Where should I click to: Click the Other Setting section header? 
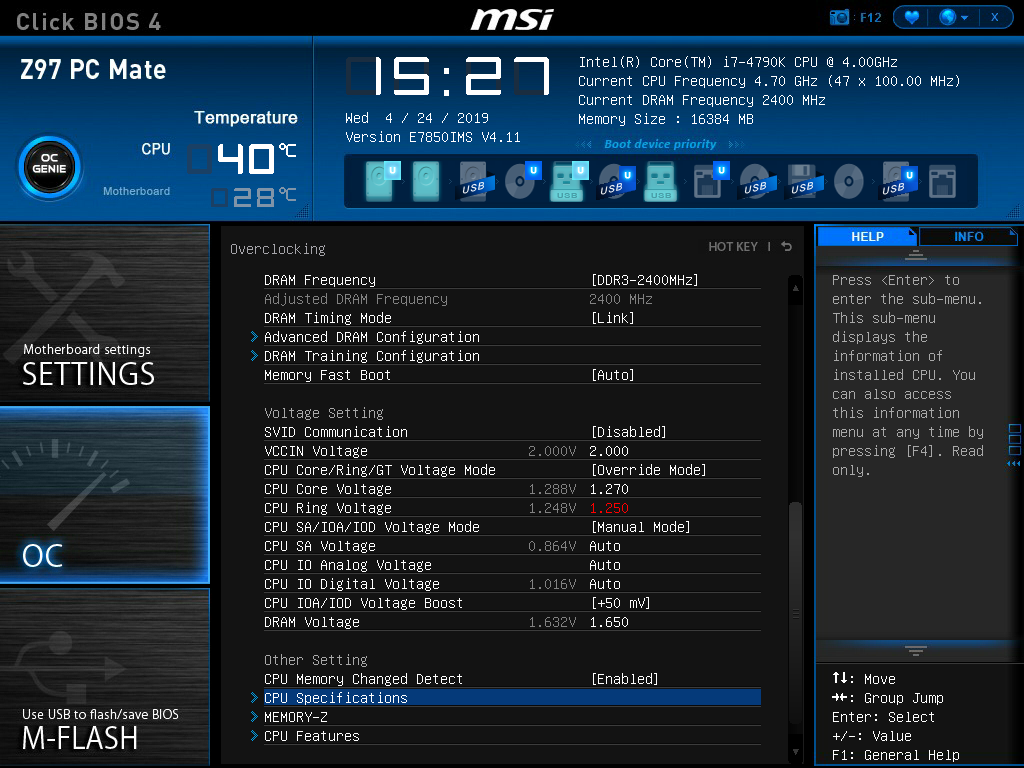tap(315, 660)
